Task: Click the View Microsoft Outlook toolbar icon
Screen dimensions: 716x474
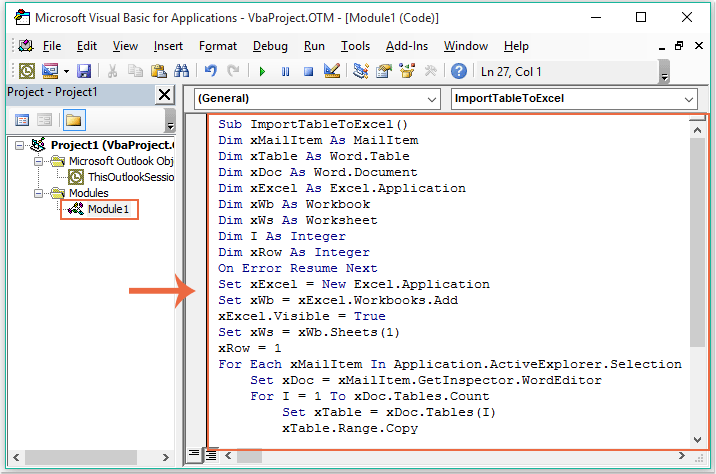Action: point(26,71)
